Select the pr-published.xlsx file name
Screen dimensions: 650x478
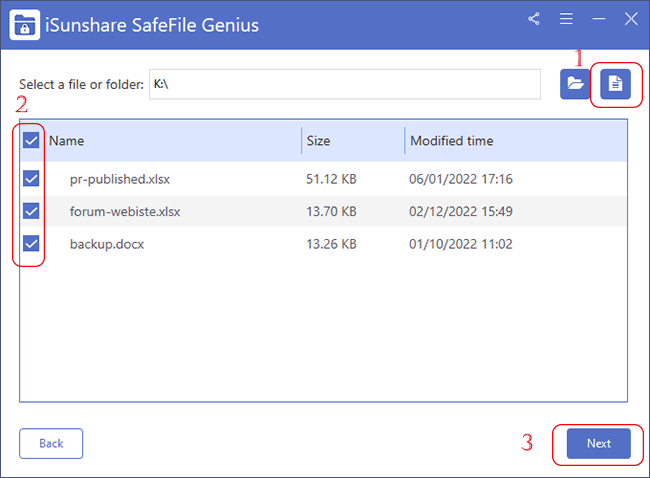click(120, 179)
